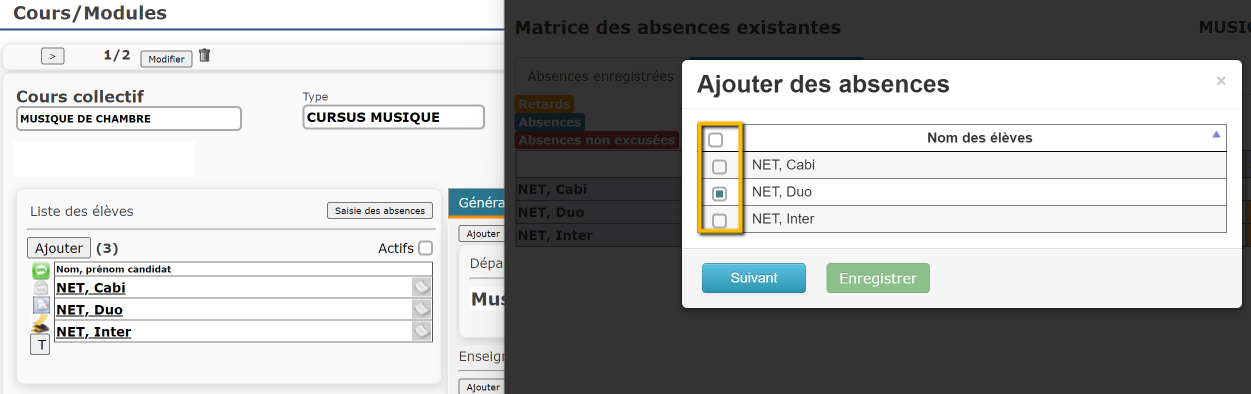Image resolution: width=1251 pixels, height=394 pixels.
Task: Click the stacked books icon beside NET, Inter
Action: 41,325
